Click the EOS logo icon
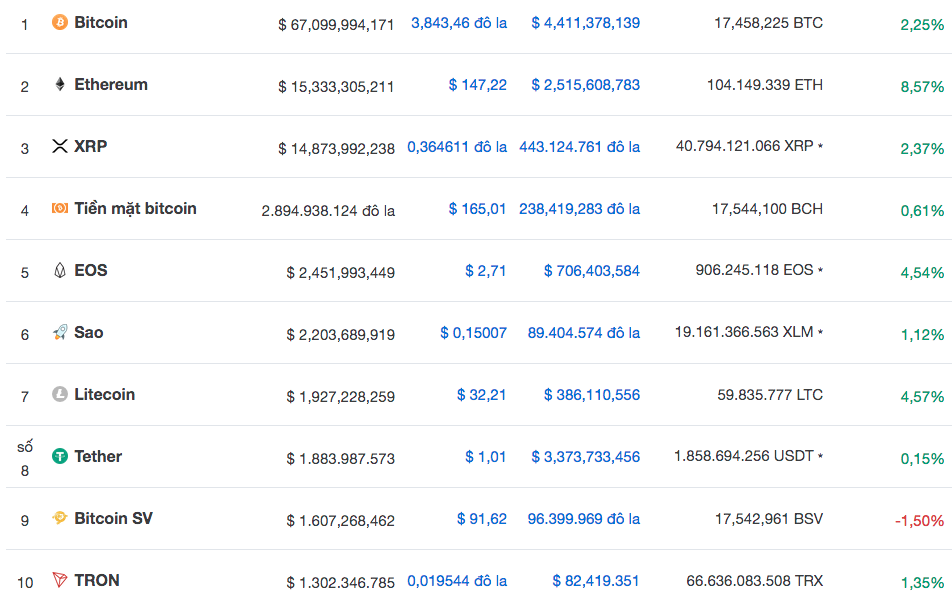This screenshot has width=952, height=594. (60, 270)
